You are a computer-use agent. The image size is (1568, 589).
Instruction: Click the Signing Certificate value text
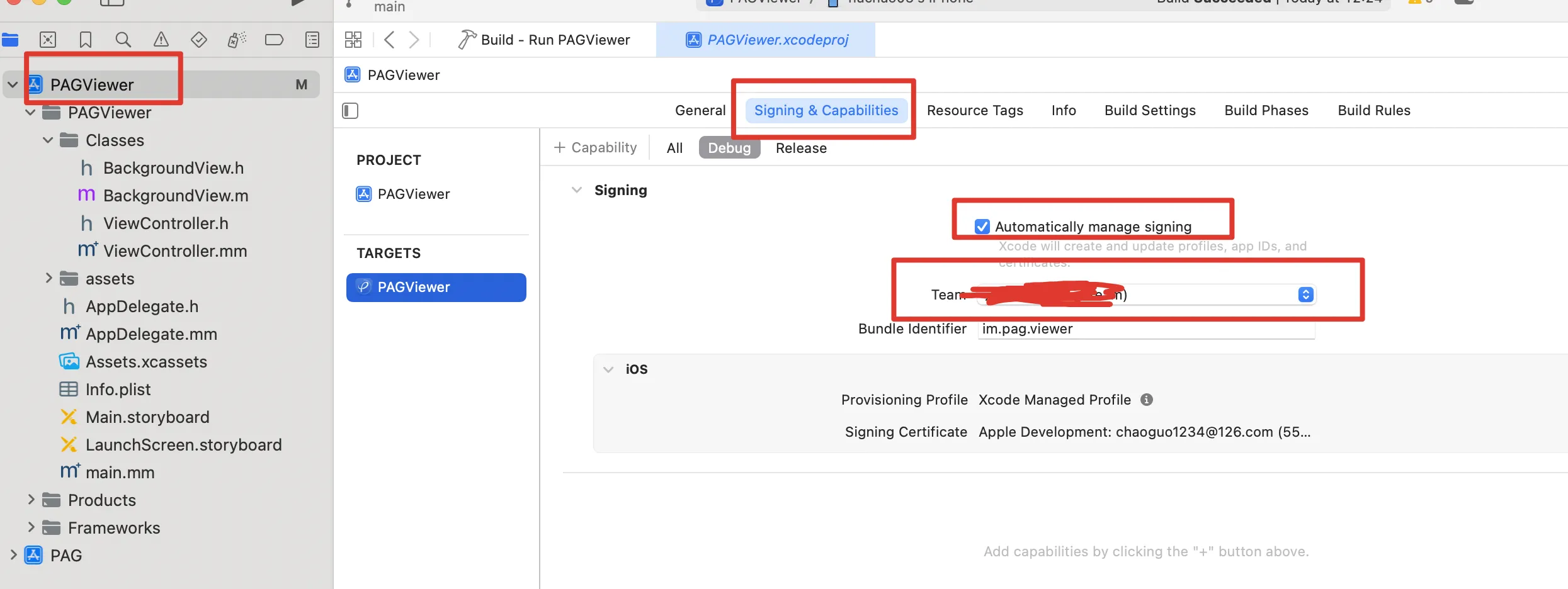(x=1144, y=432)
